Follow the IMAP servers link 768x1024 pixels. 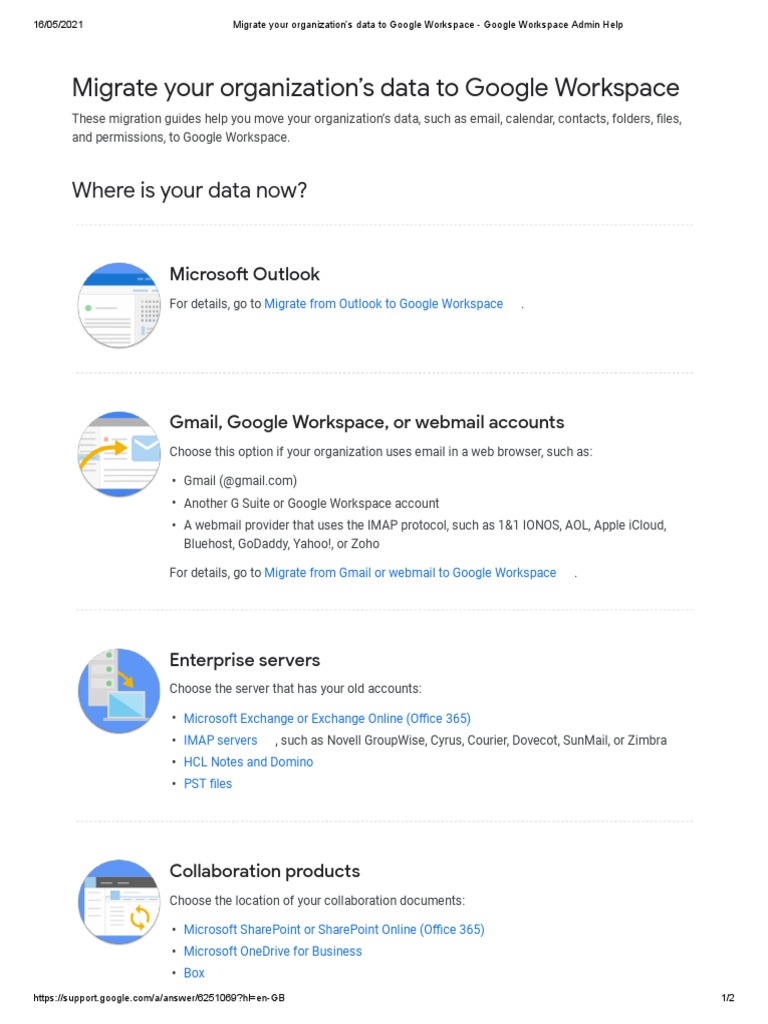220,740
